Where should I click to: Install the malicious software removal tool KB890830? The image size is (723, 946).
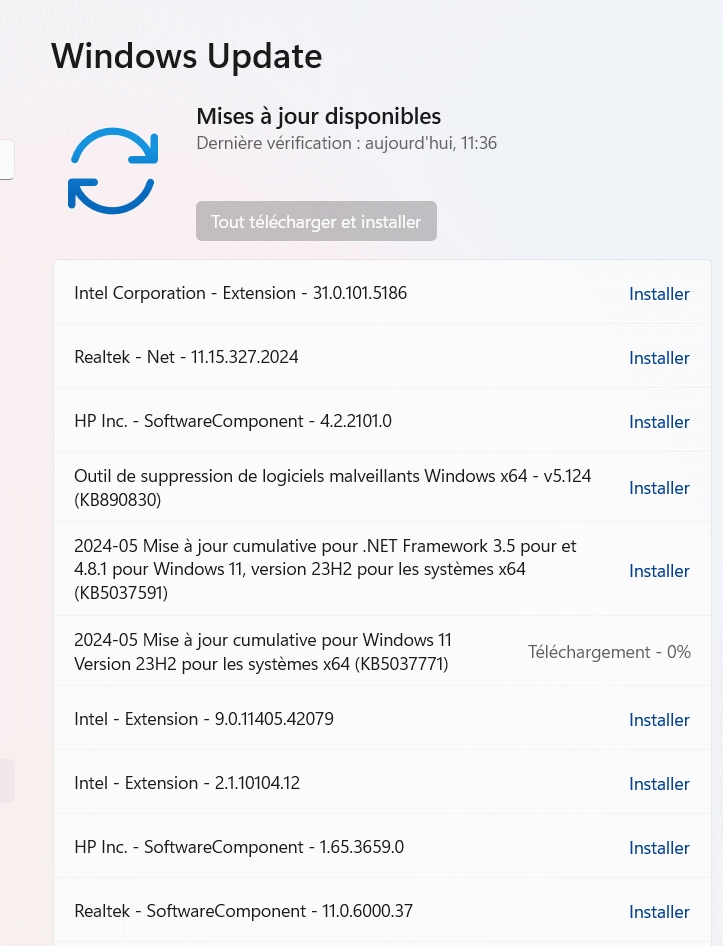(x=659, y=488)
